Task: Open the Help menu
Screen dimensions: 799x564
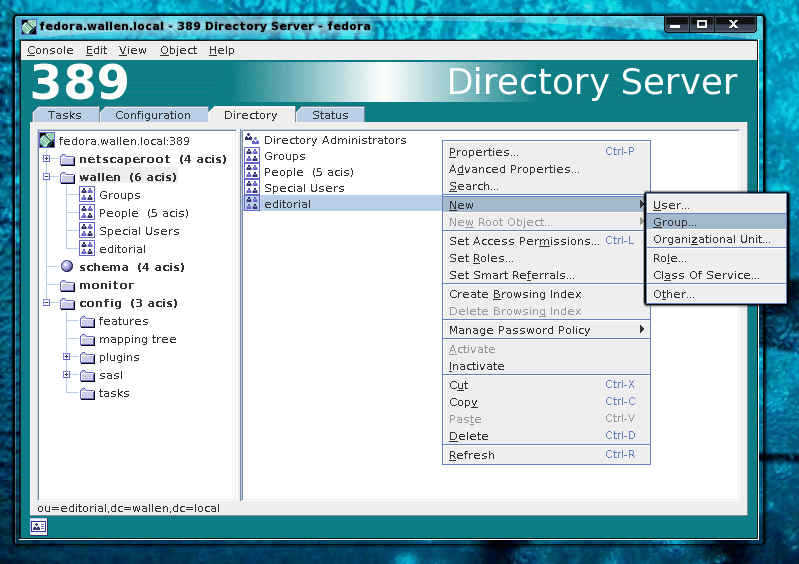Action: (222, 50)
